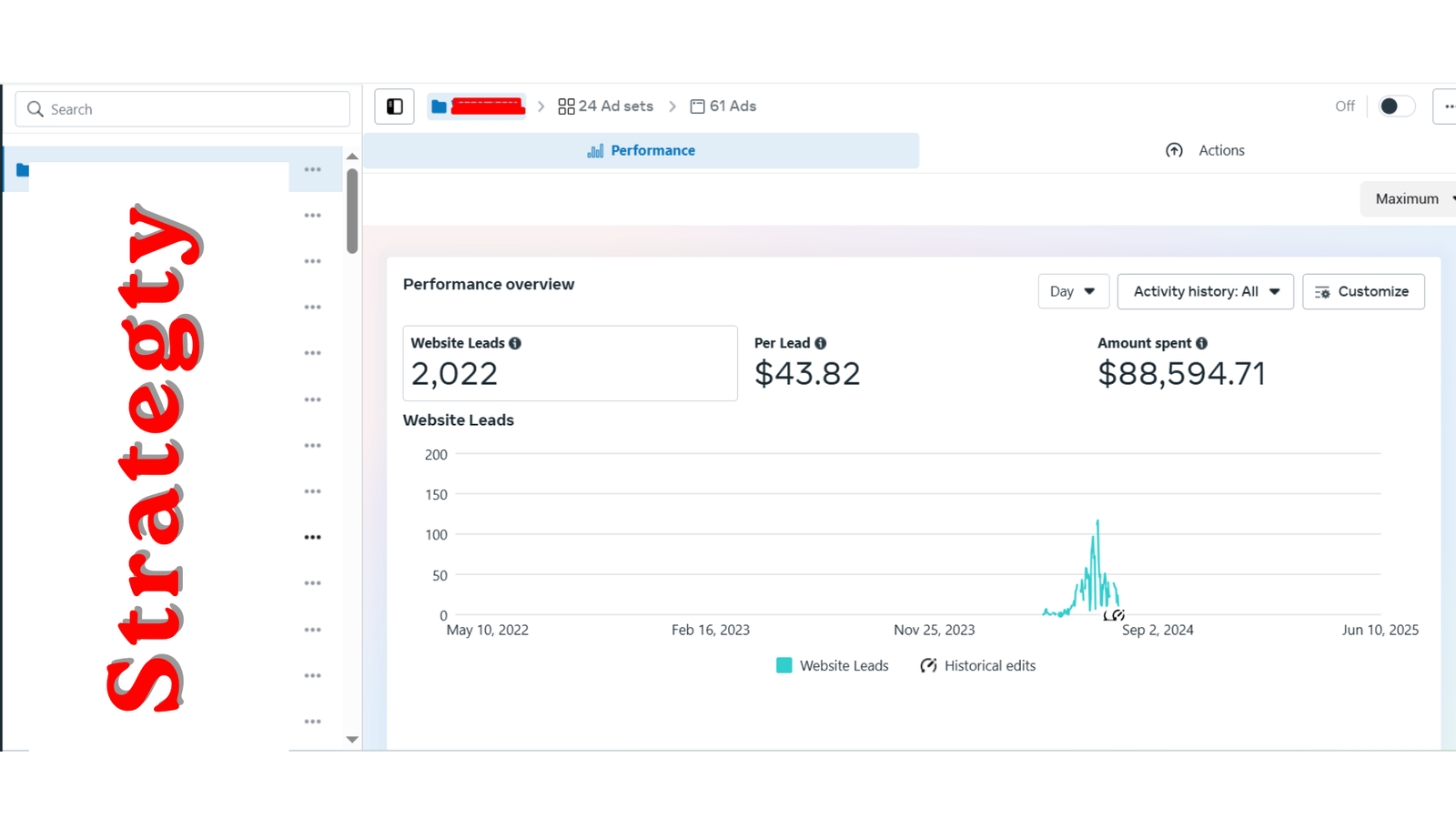This screenshot has height=819, width=1456.
Task: Click the Performance bar chart icon
Action: coord(595,151)
